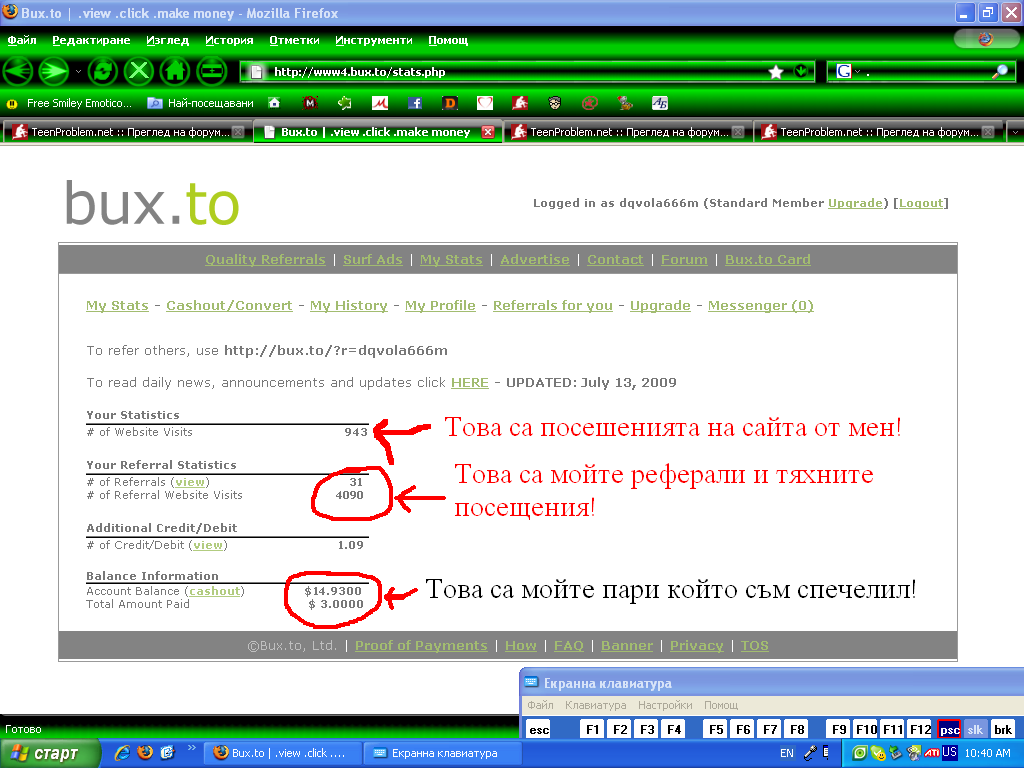Click the F5 key on the on-screen keyboard
The width and height of the screenshot is (1024, 768).
point(716,729)
